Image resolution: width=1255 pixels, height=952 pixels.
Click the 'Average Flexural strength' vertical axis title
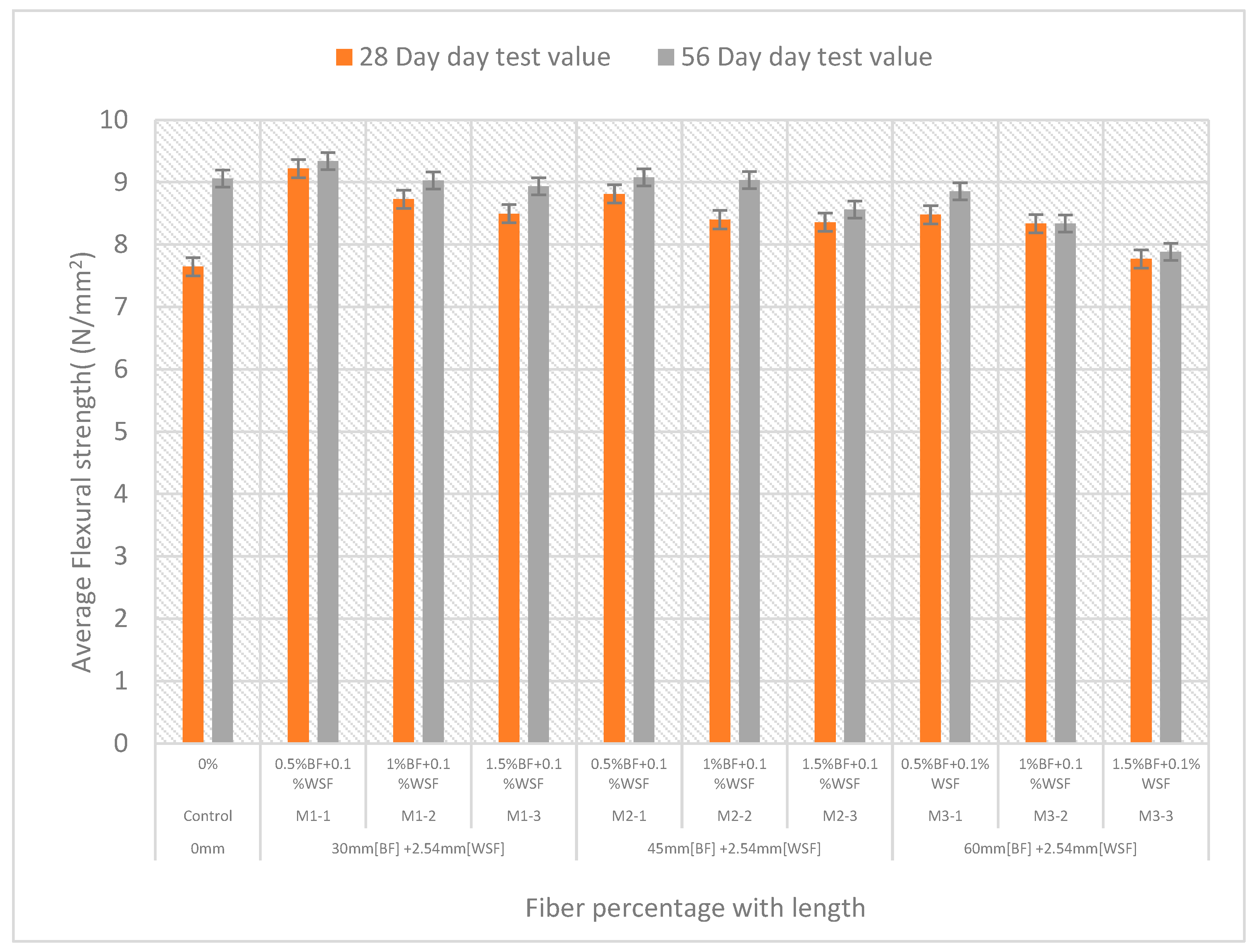click(82, 462)
